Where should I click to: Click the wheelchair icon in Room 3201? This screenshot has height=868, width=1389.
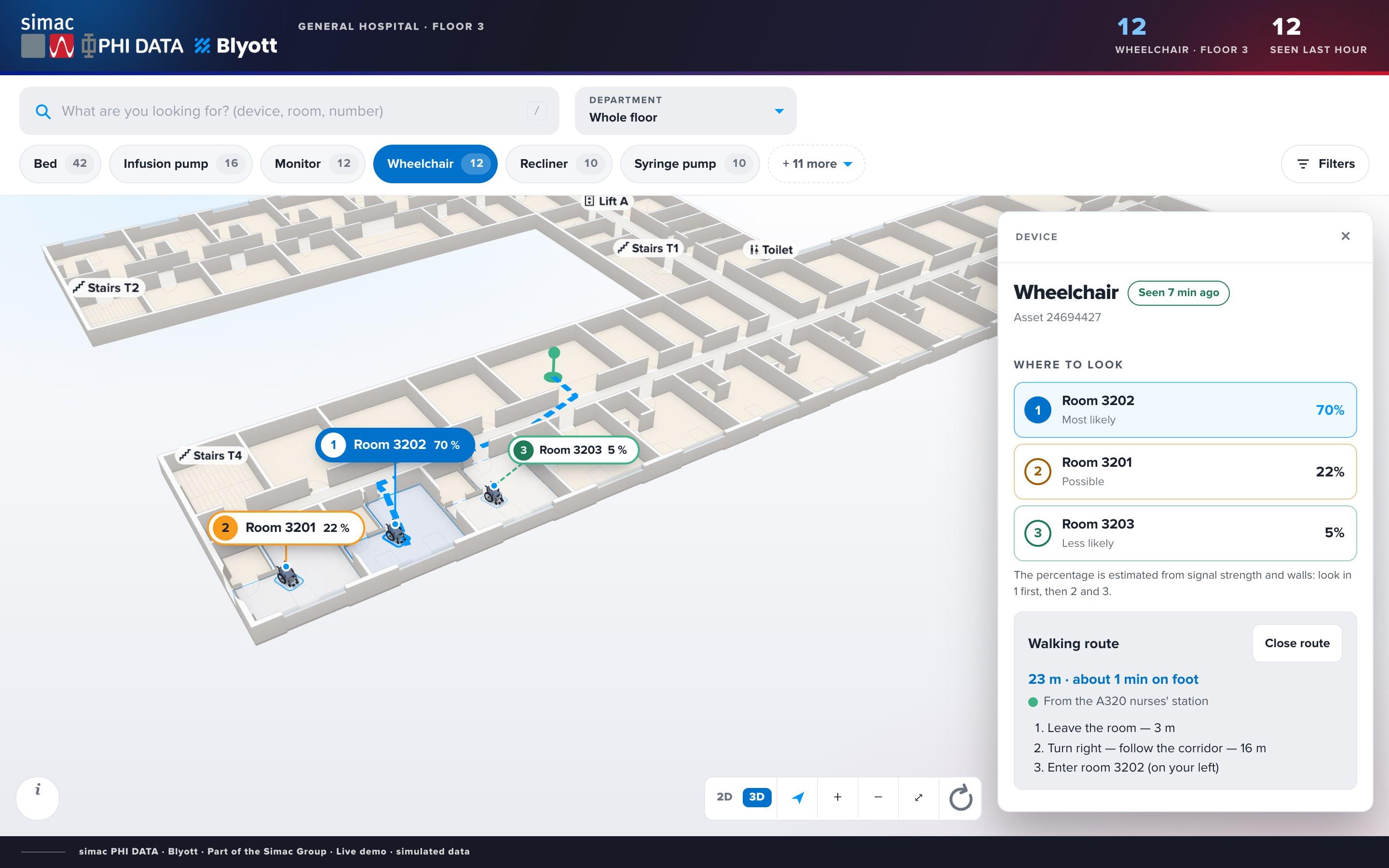coord(287,576)
